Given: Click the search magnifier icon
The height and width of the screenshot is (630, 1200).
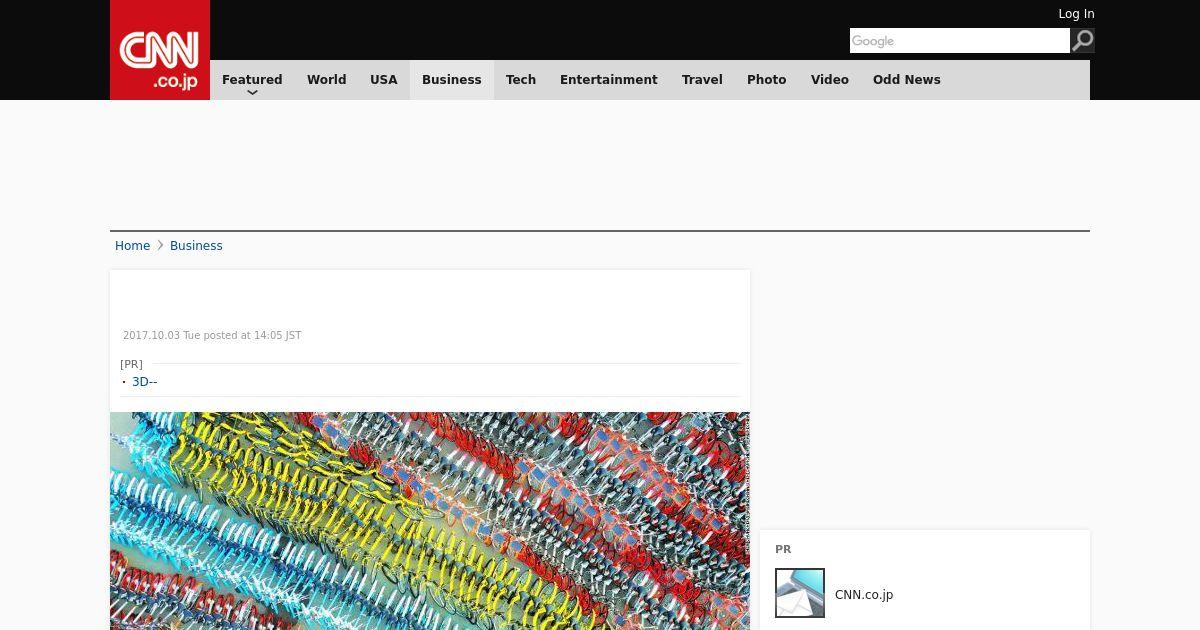Looking at the screenshot, I should [x=1083, y=40].
